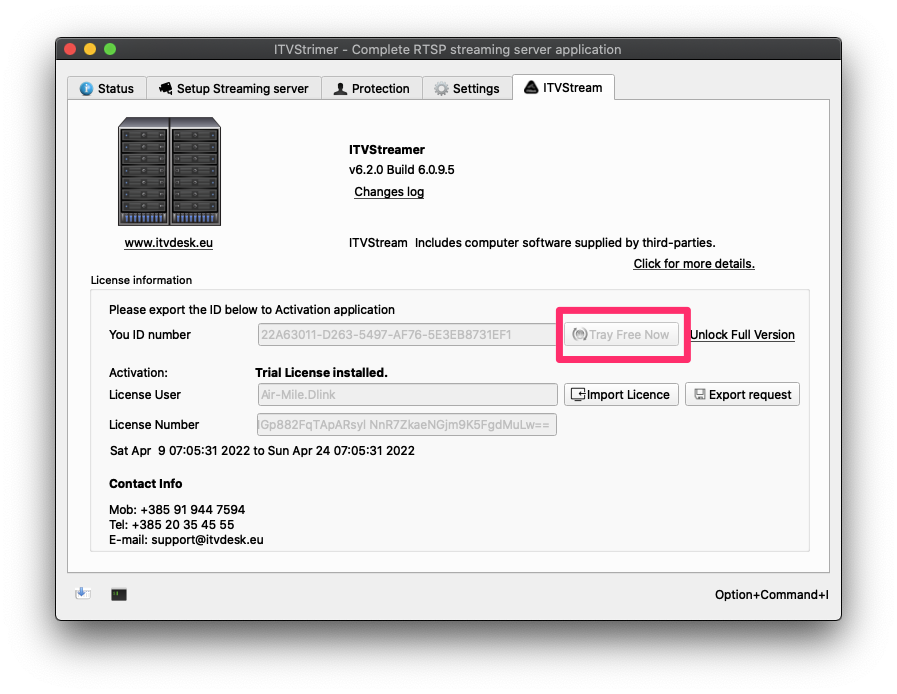The width and height of the screenshot is (897, 694).
Task: Open the Unlock Full Version link
Action: 742,335
